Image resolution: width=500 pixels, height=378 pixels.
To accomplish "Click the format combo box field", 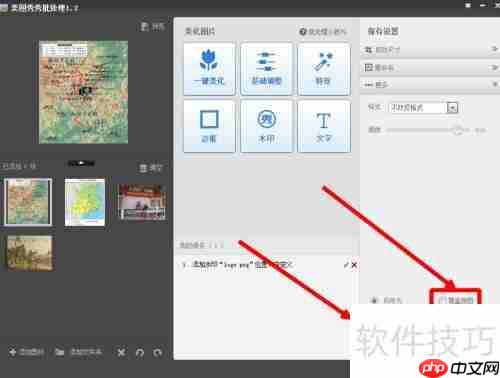I will pos(423,108).
